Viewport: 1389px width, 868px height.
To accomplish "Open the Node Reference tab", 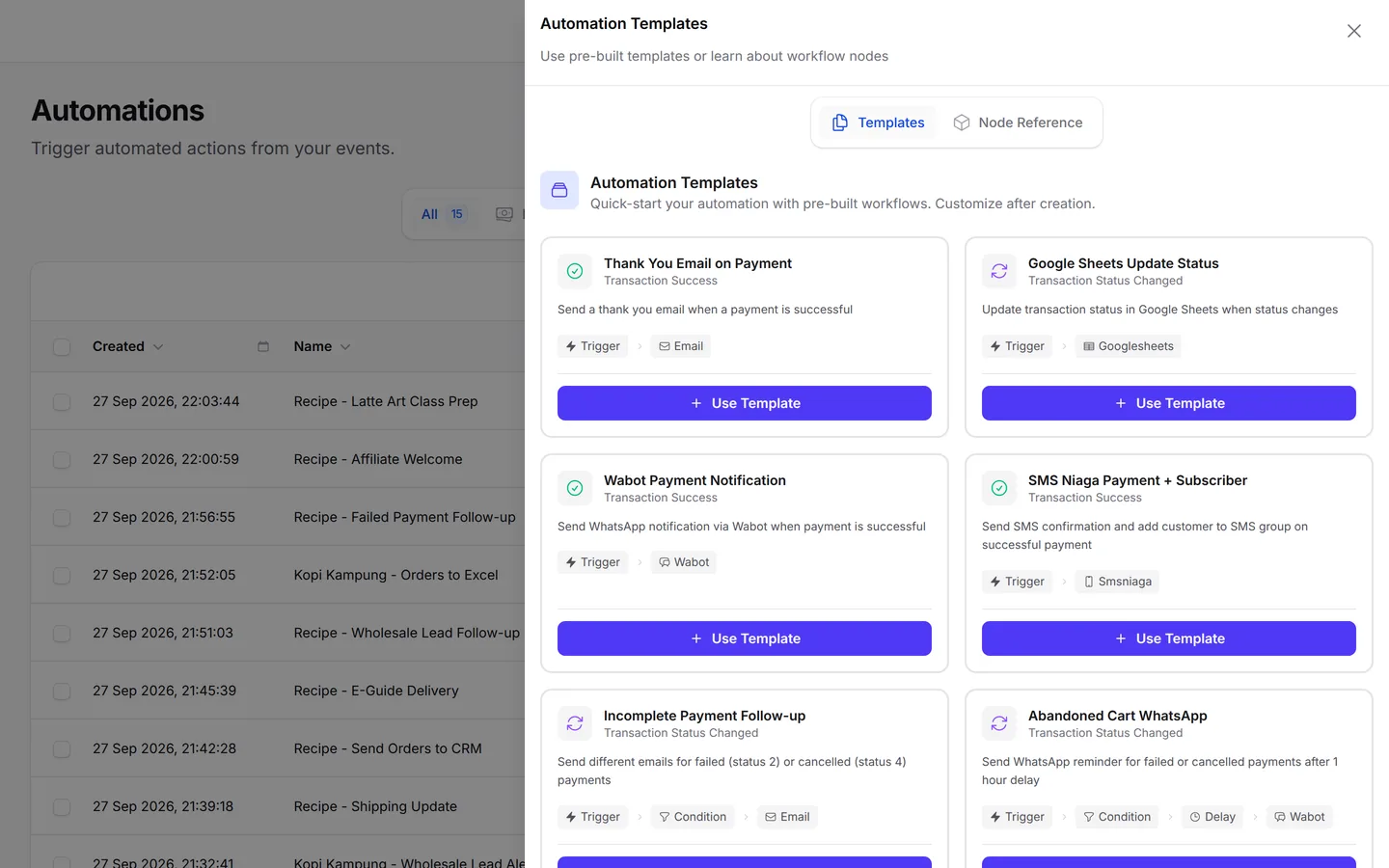I will (x=1018, y=122).
